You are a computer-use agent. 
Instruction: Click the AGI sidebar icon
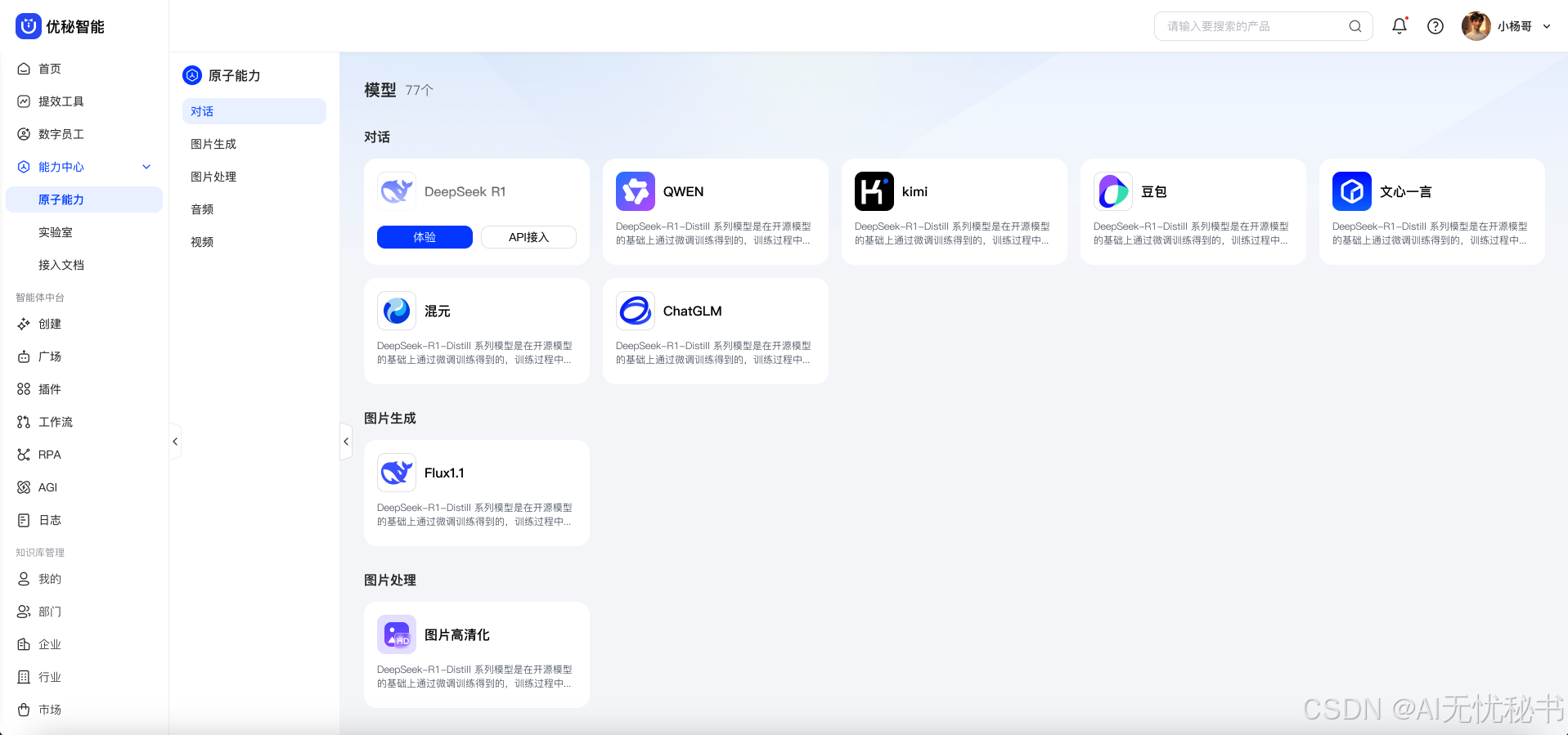[x=24, y=487]
